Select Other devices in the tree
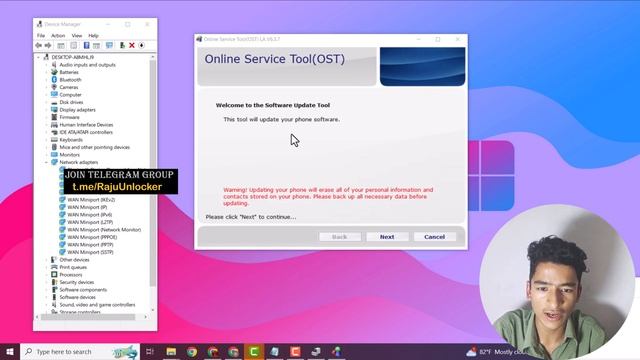 pyautogui.click(x=74, y=260)
